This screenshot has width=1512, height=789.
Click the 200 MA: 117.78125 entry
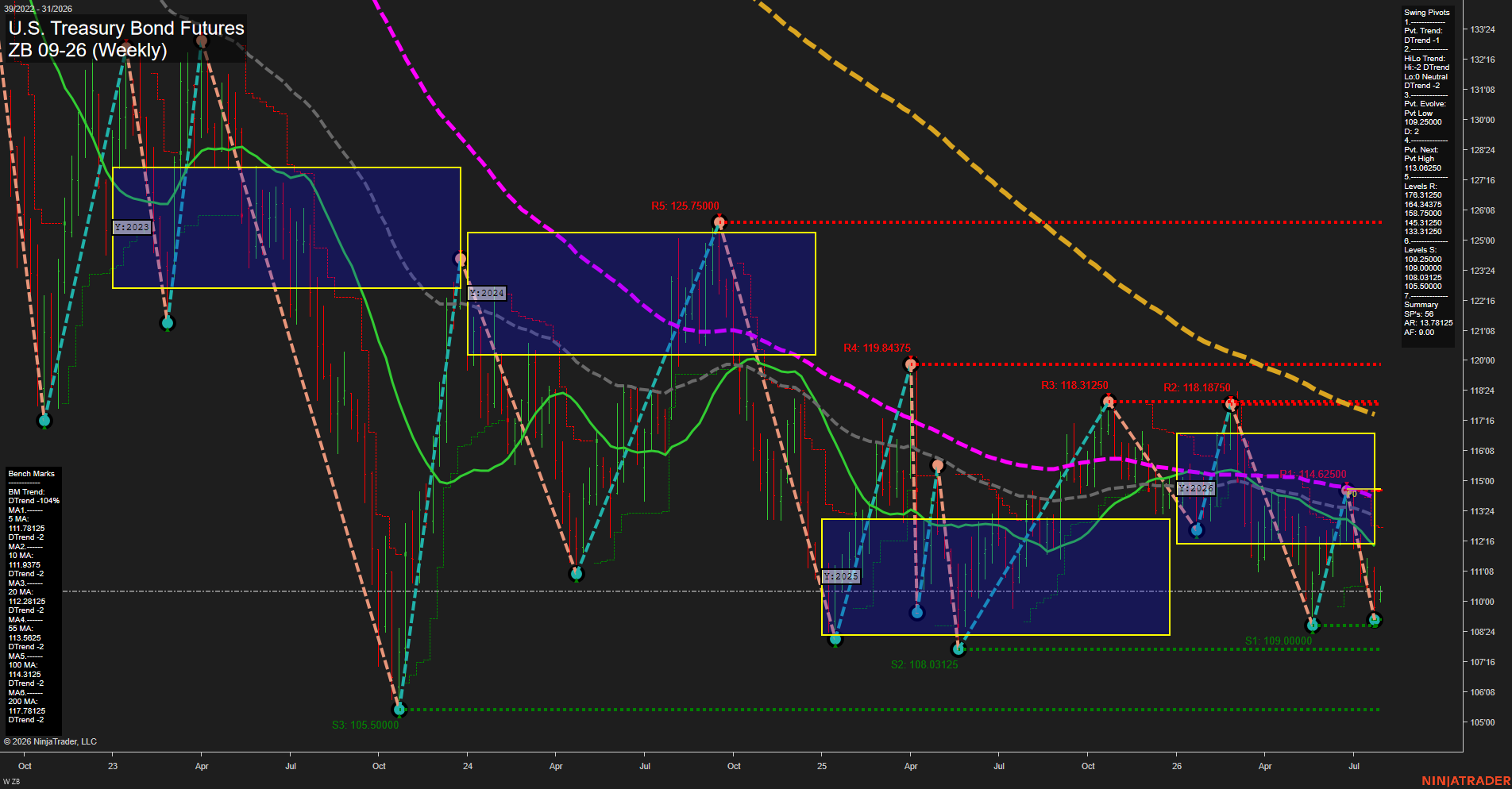click(26, 706)
